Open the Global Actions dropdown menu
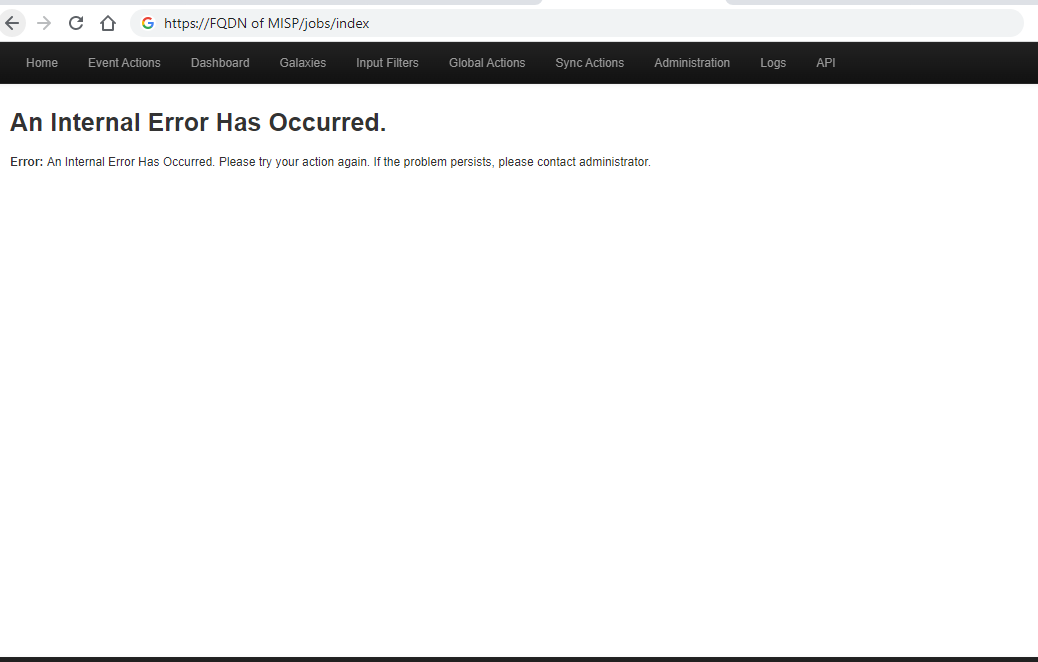The image size is (1038, 662). 487,62
